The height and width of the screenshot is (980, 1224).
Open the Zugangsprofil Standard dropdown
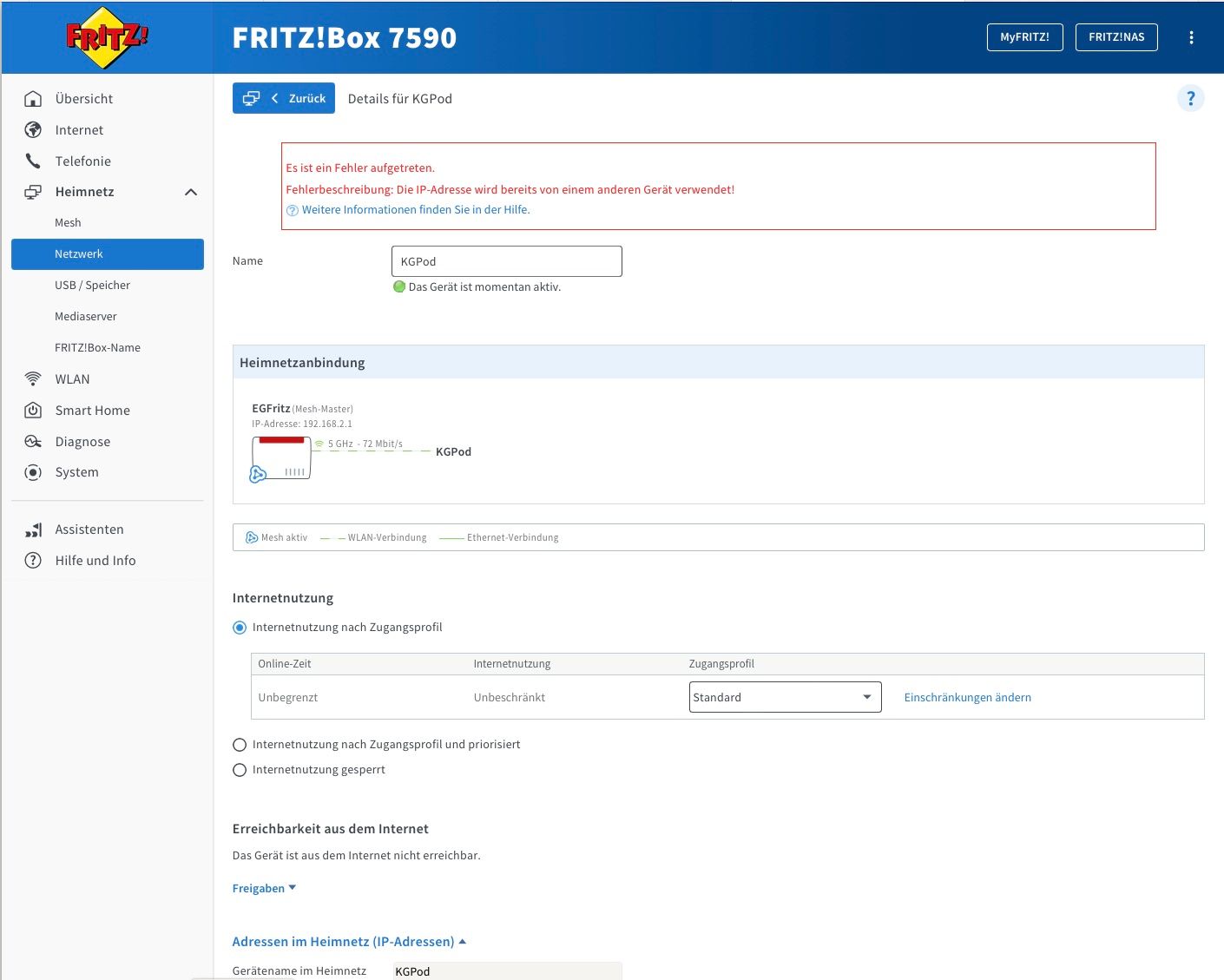(785, 697)
